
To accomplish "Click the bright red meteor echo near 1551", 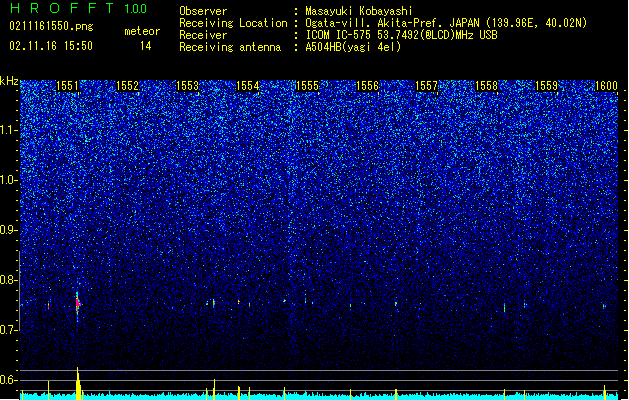I will (78, 304).
